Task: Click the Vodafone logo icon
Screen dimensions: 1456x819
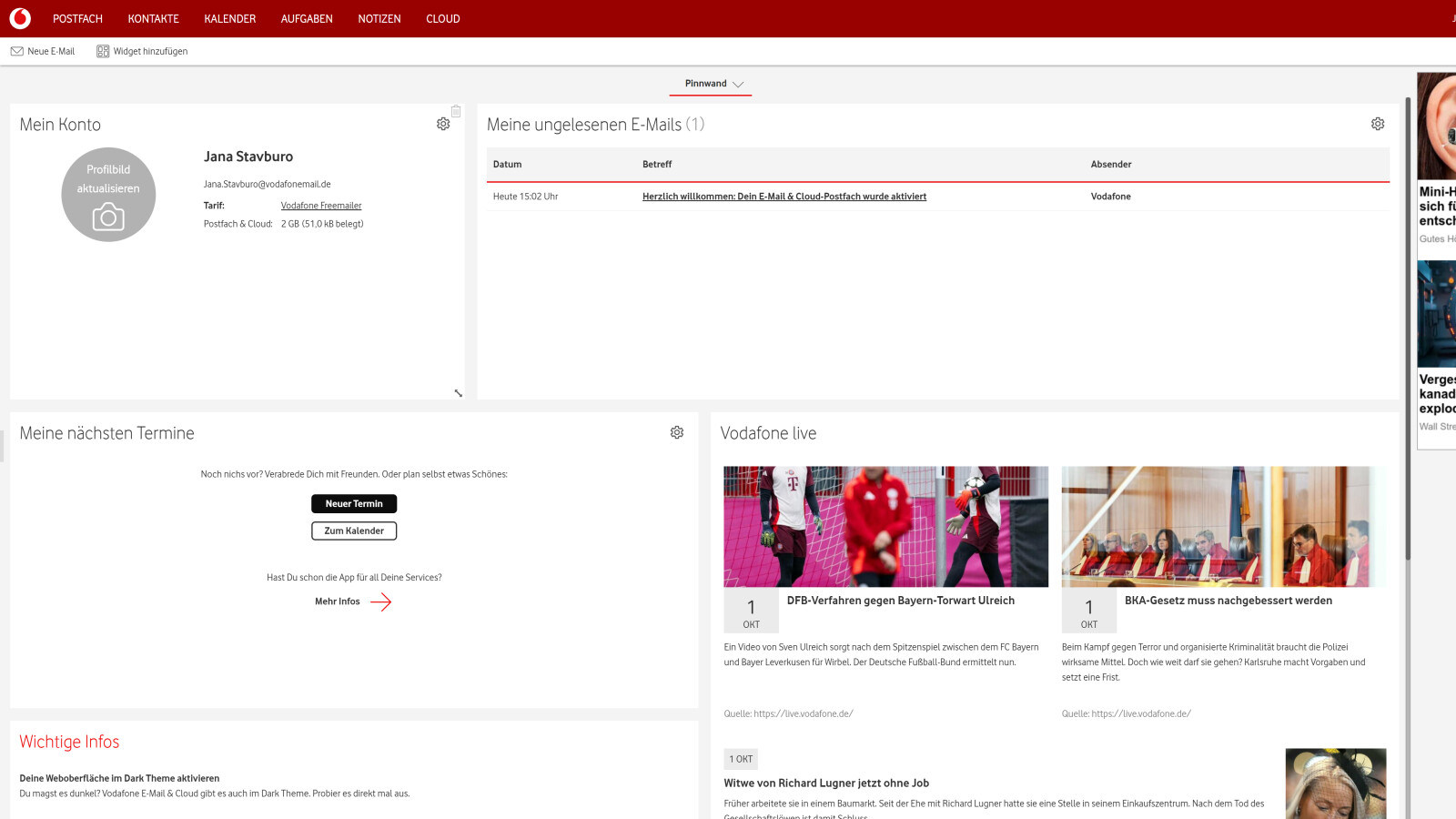Action: tap(19, 18)
